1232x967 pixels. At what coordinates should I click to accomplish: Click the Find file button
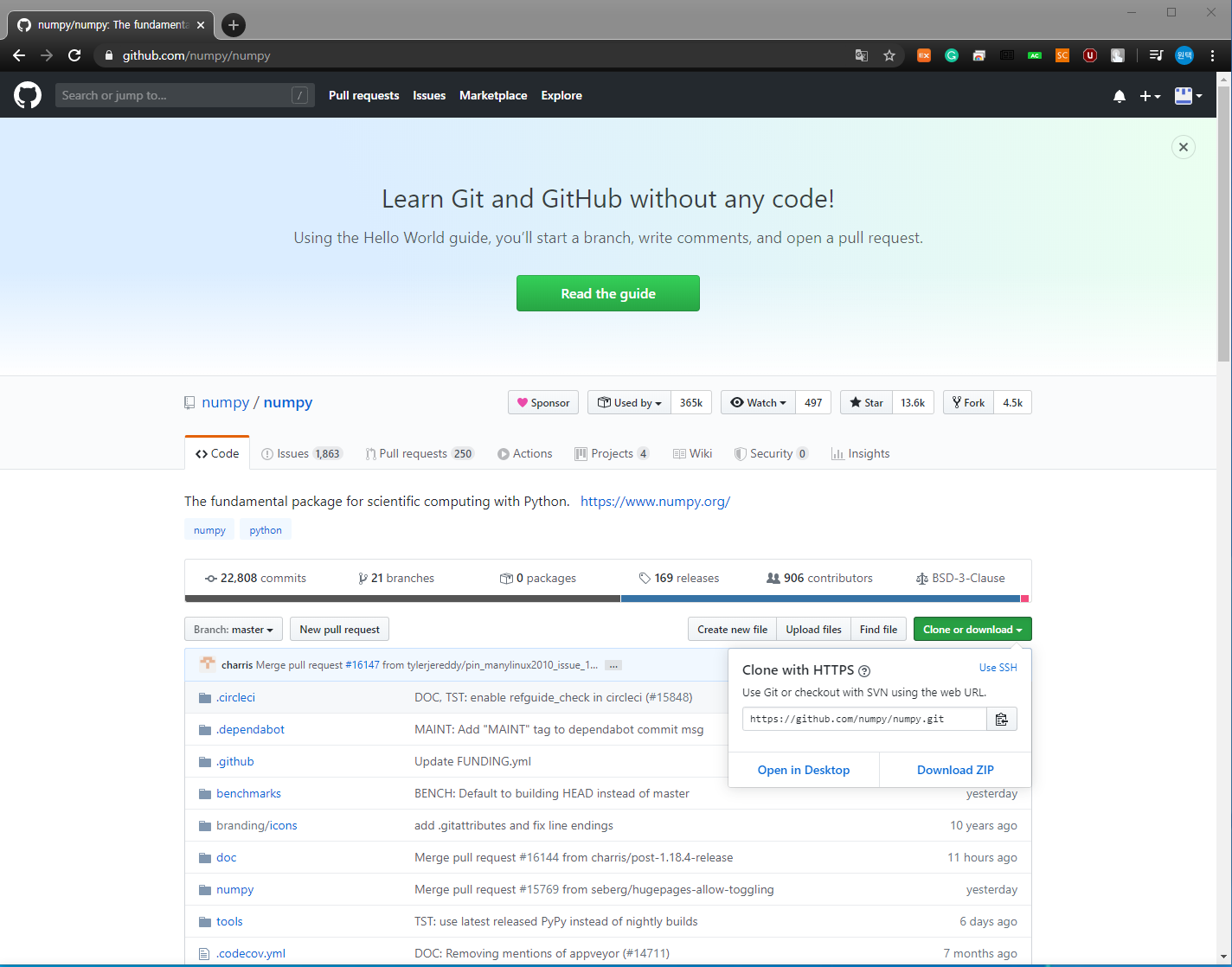pos(878,630)
